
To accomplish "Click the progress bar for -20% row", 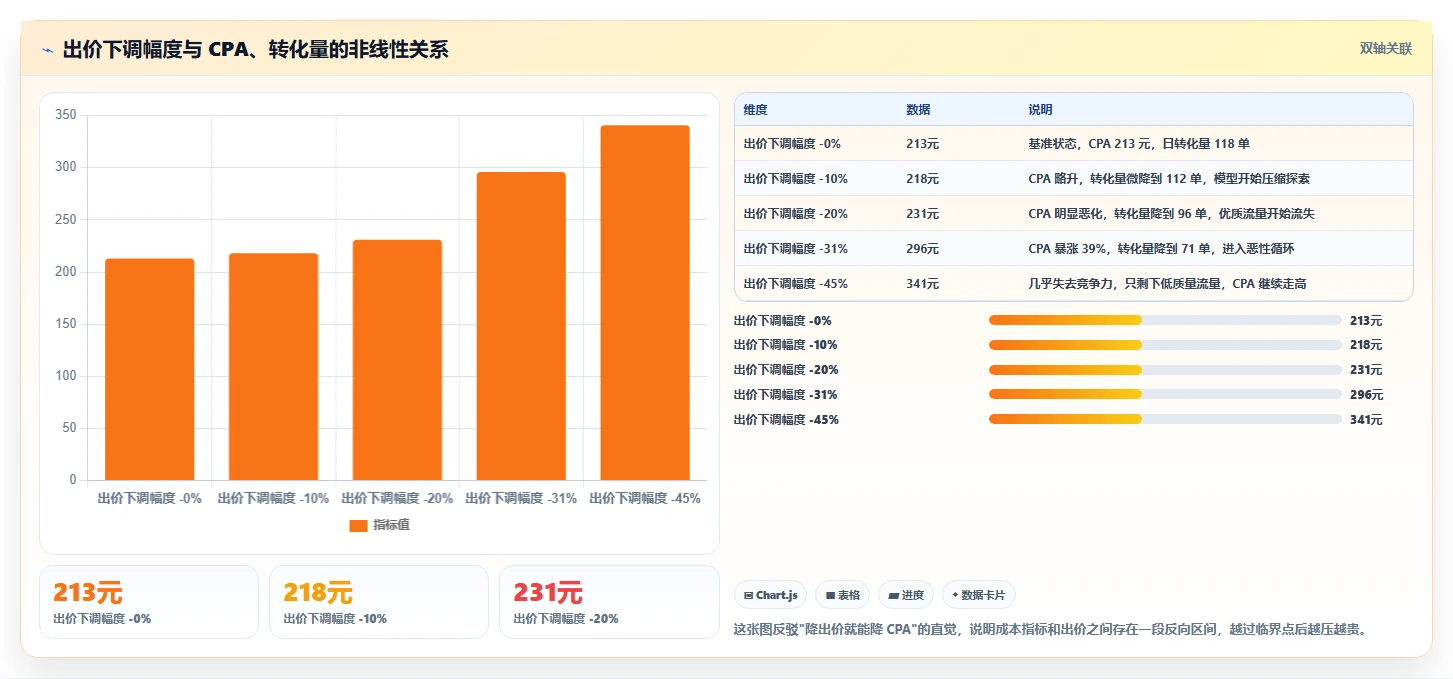I will coord(1165,370).
